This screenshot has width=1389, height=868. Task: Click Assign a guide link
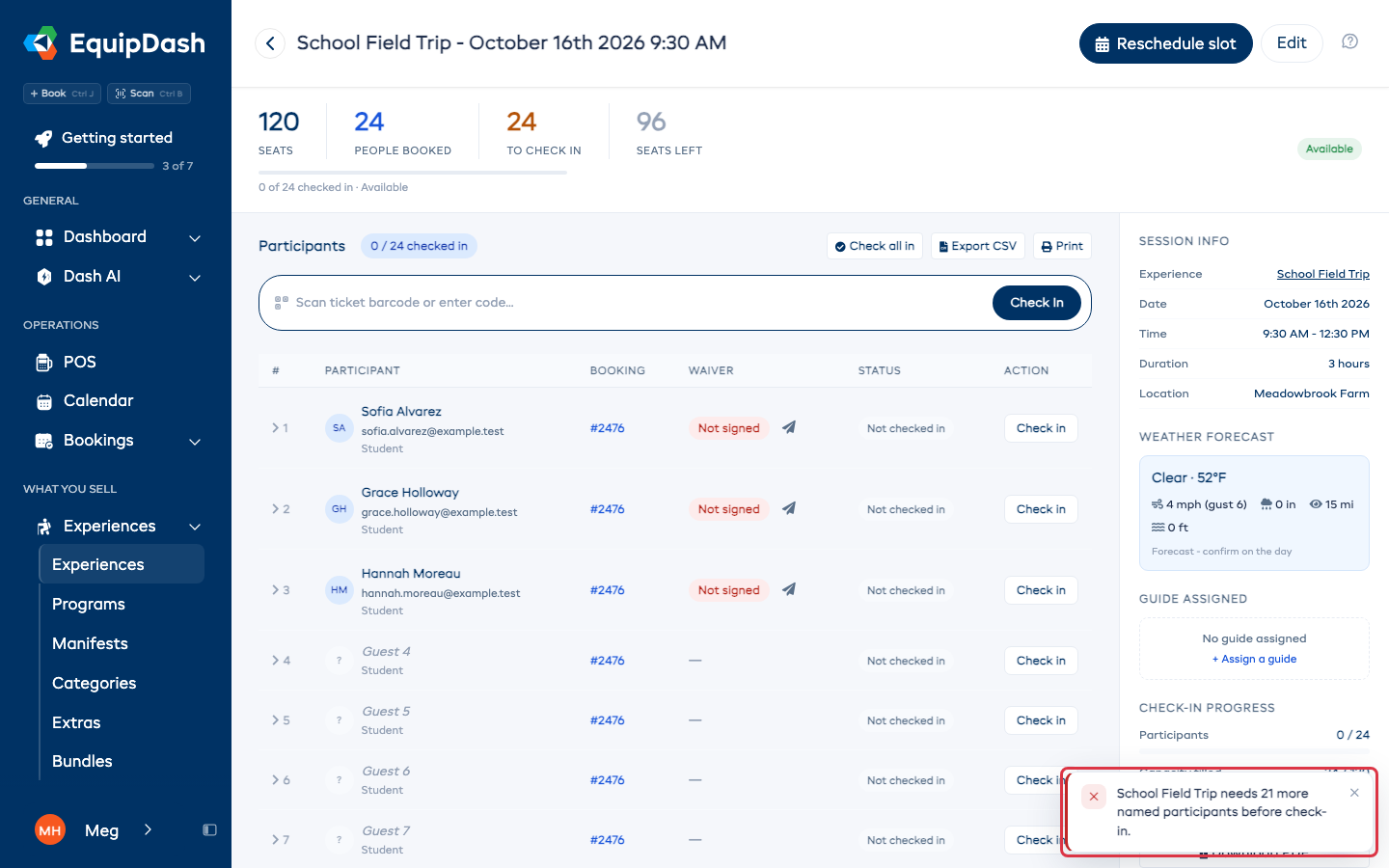click(1254, 659)
